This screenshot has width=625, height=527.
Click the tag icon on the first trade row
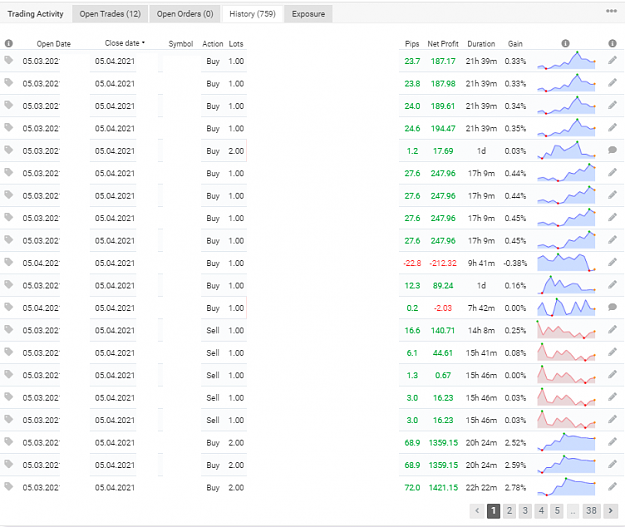click(8, 60)
